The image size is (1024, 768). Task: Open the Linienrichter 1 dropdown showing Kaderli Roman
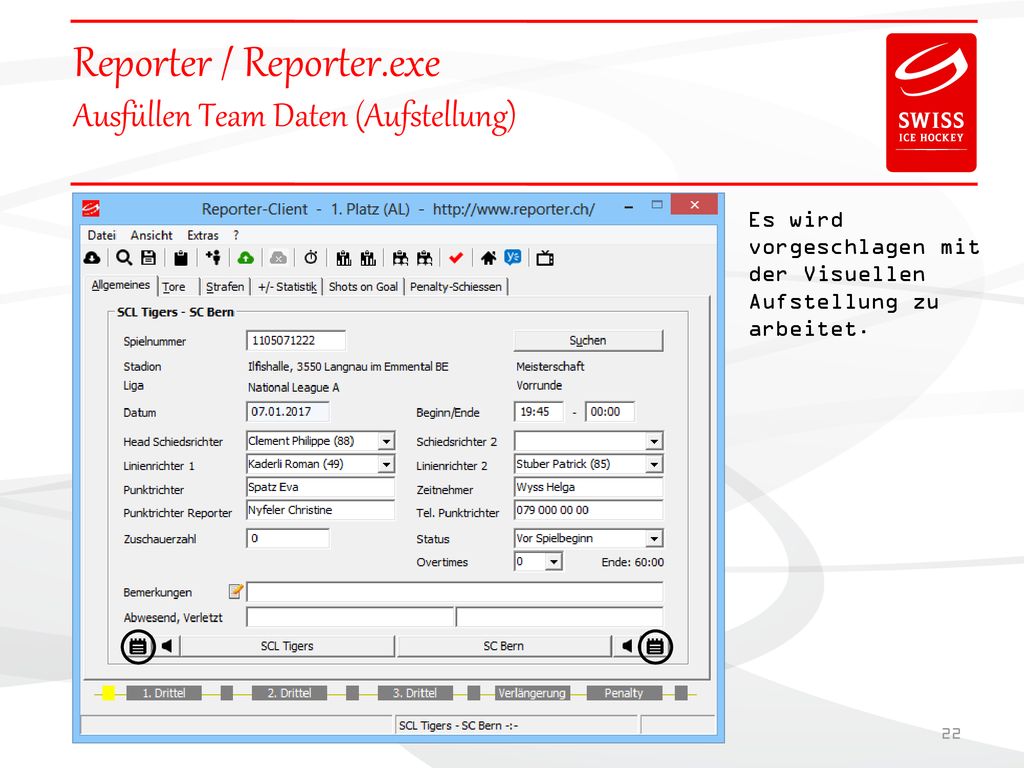pyautogui.click(x=387, y=464)
